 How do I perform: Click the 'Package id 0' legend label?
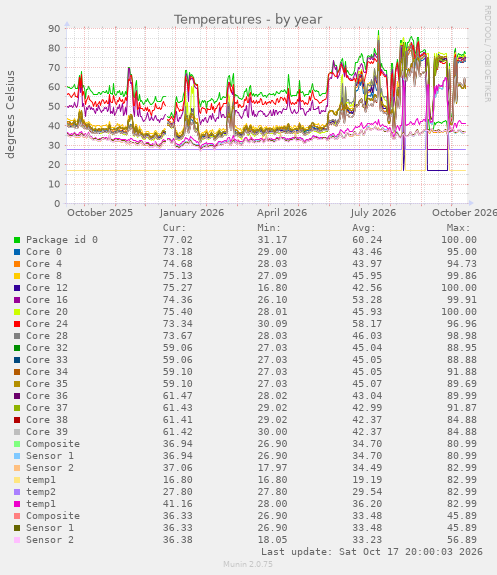[62, 240]
